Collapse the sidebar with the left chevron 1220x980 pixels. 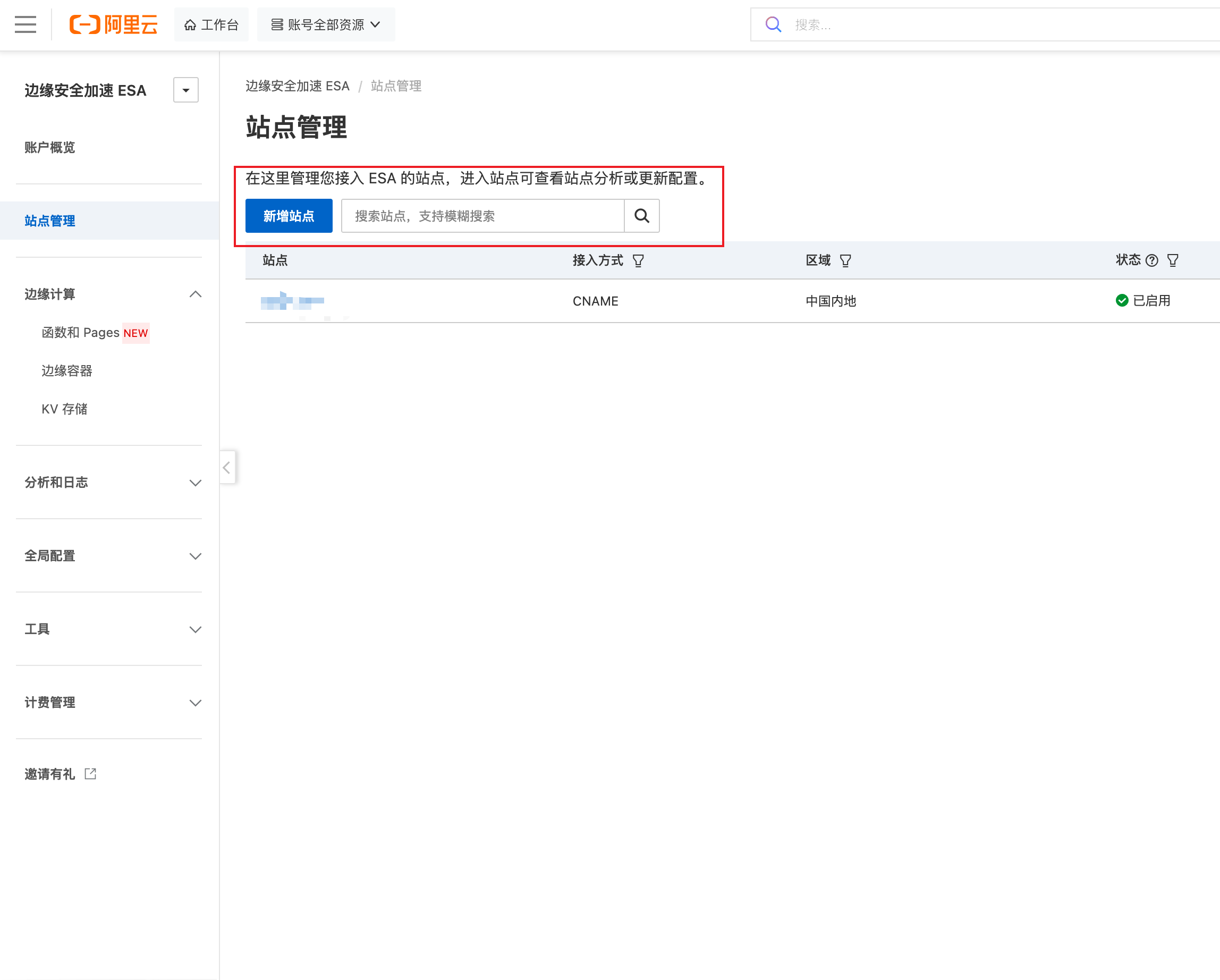pos(227,467)
